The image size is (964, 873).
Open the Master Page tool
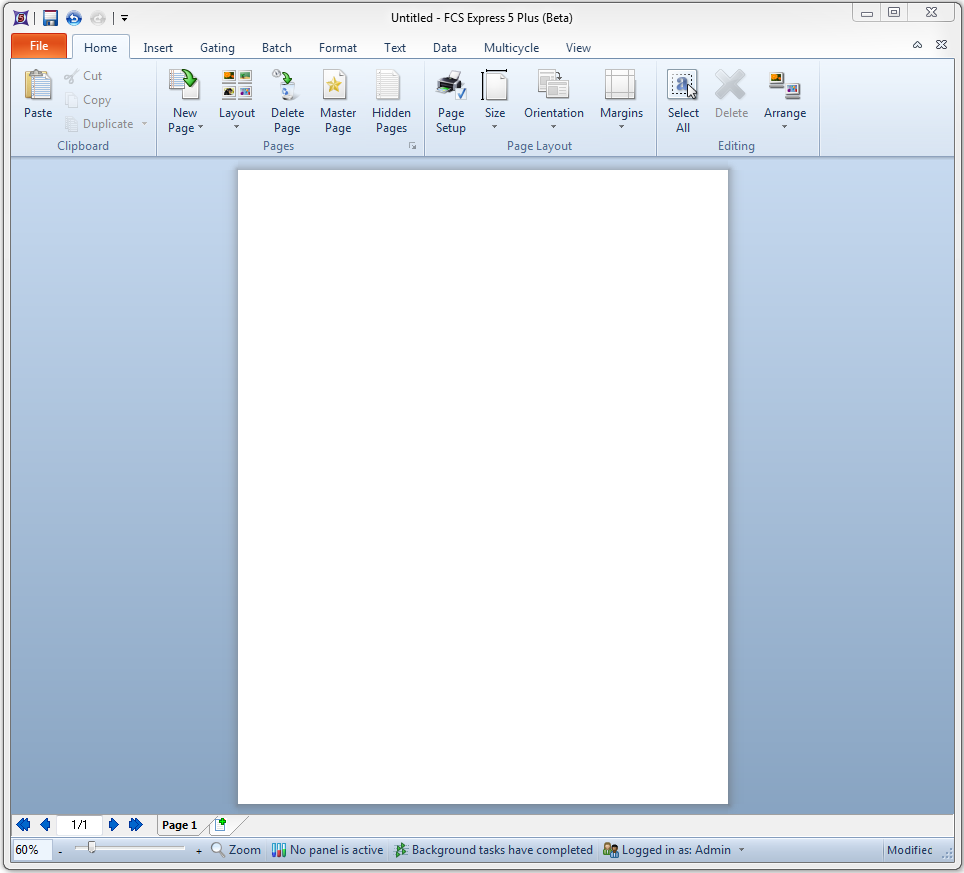[x=338, y=87]
